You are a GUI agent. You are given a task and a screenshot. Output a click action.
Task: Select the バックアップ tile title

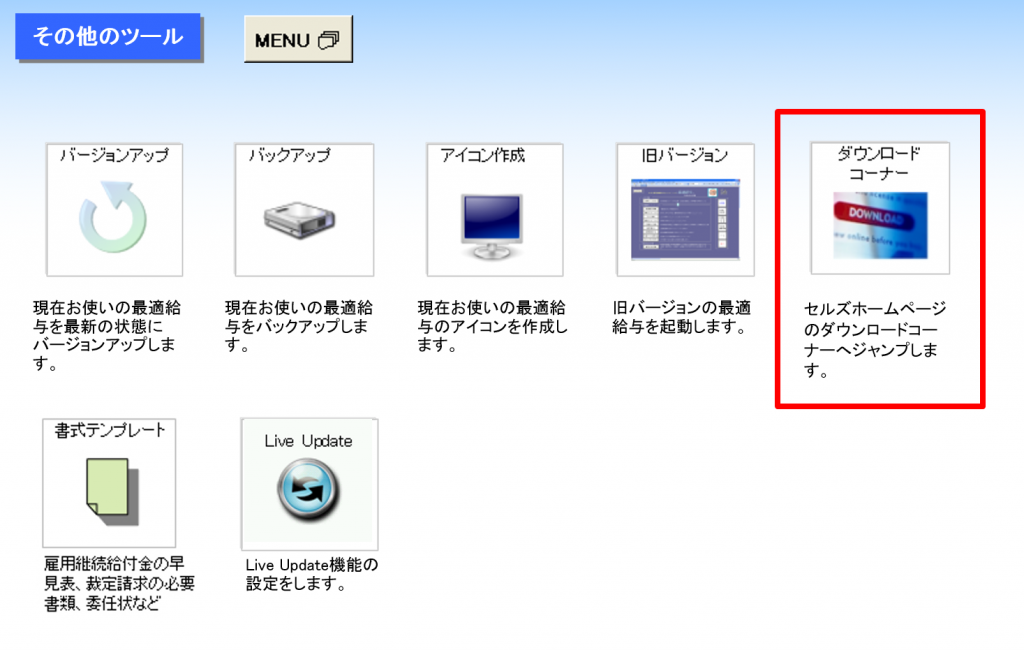tap(290, 156)
